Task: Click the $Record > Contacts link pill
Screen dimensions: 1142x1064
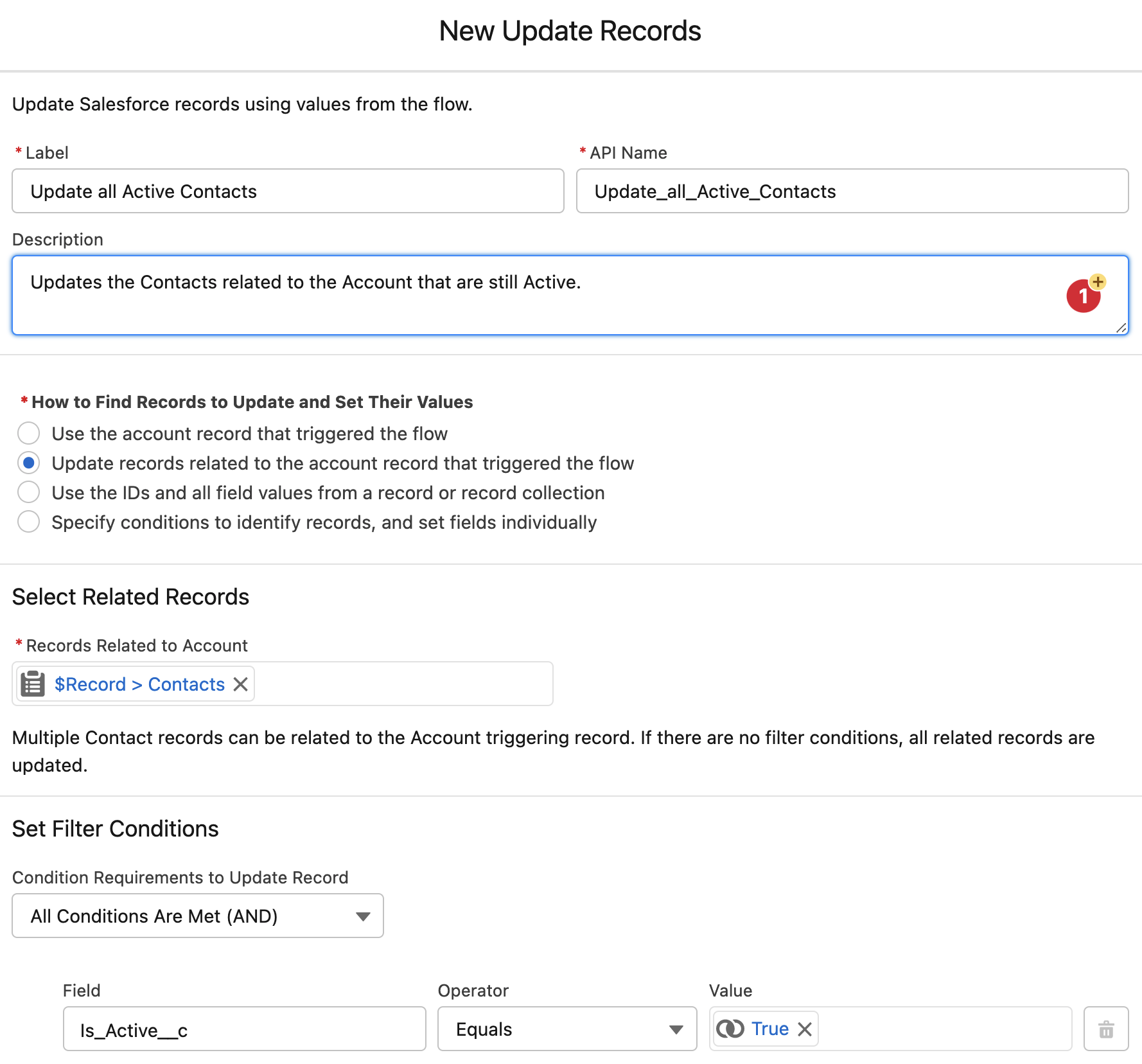Action: 139,684
